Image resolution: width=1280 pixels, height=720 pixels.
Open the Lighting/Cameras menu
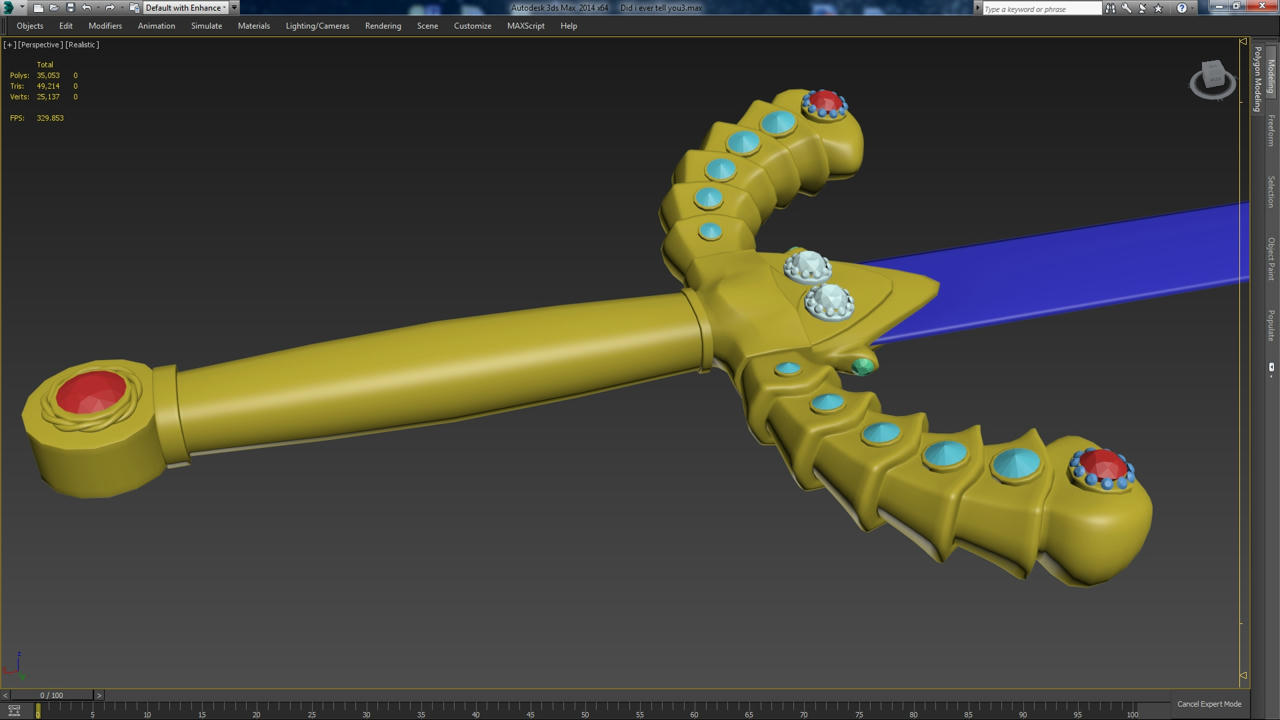click(318, 26)
